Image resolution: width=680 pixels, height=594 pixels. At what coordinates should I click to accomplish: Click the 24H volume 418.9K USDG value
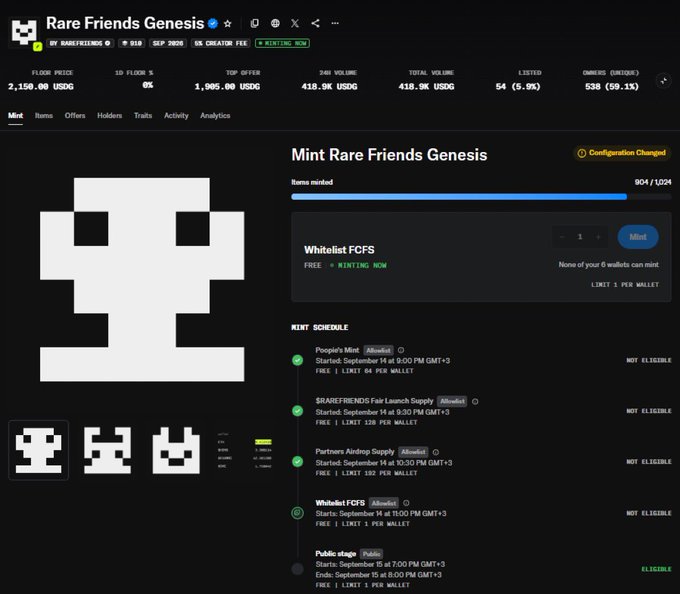tap(330, 87)
